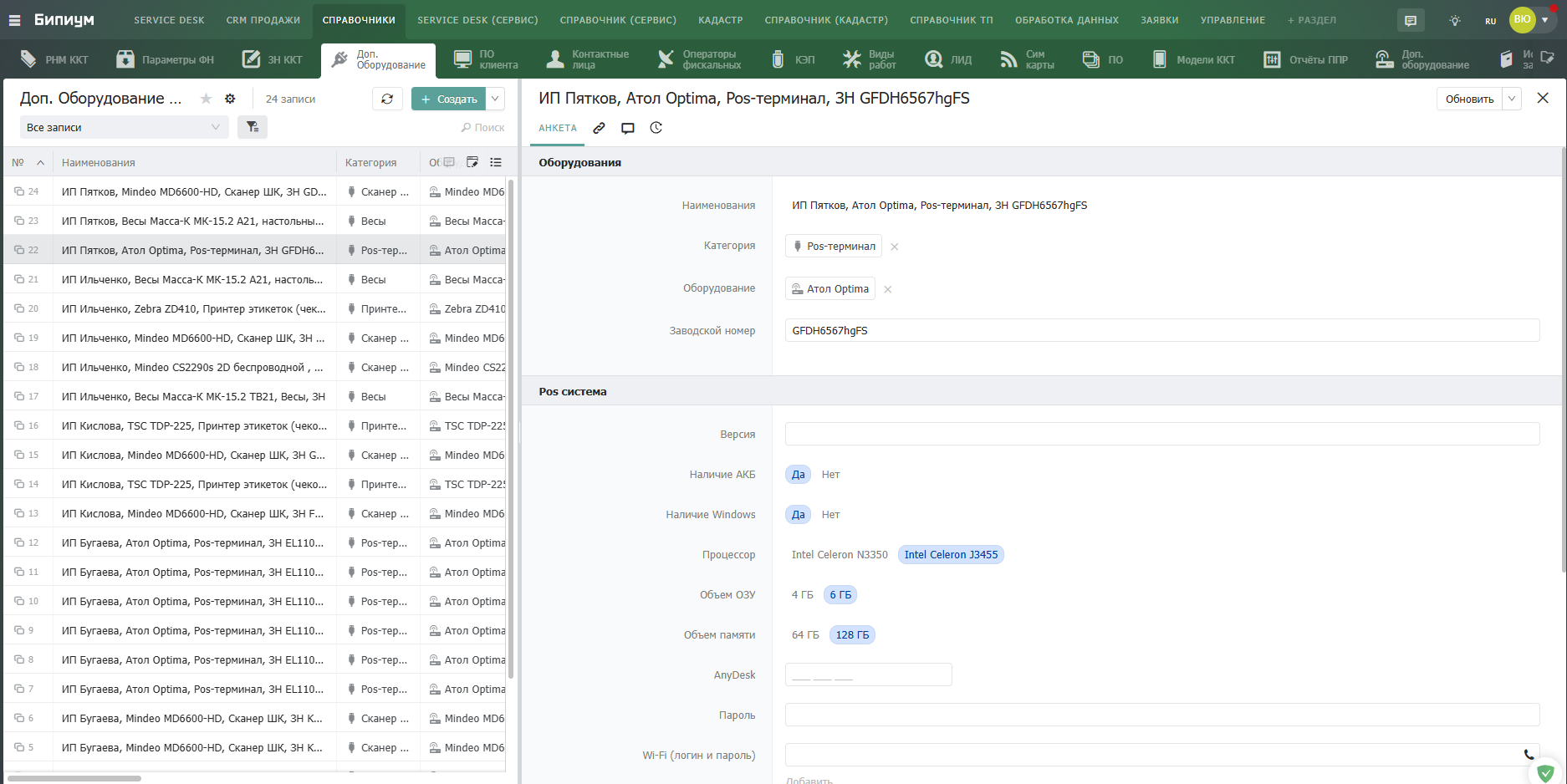Set Наличие Windows to Да

click(799, 515)
